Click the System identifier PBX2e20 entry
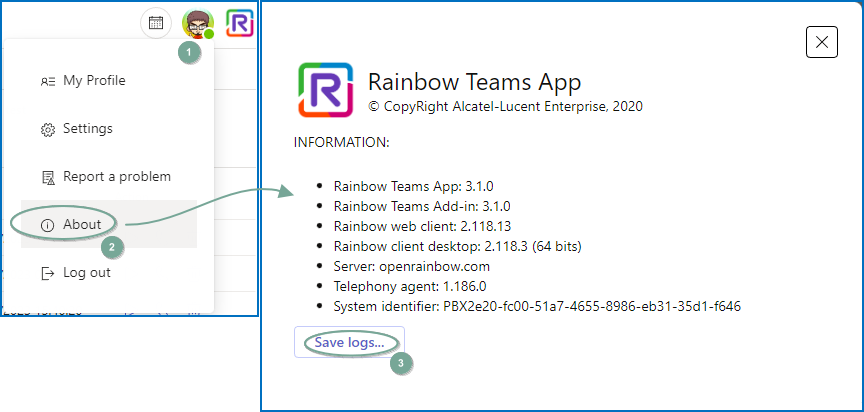864x412 pixels. tap(537, 306)
